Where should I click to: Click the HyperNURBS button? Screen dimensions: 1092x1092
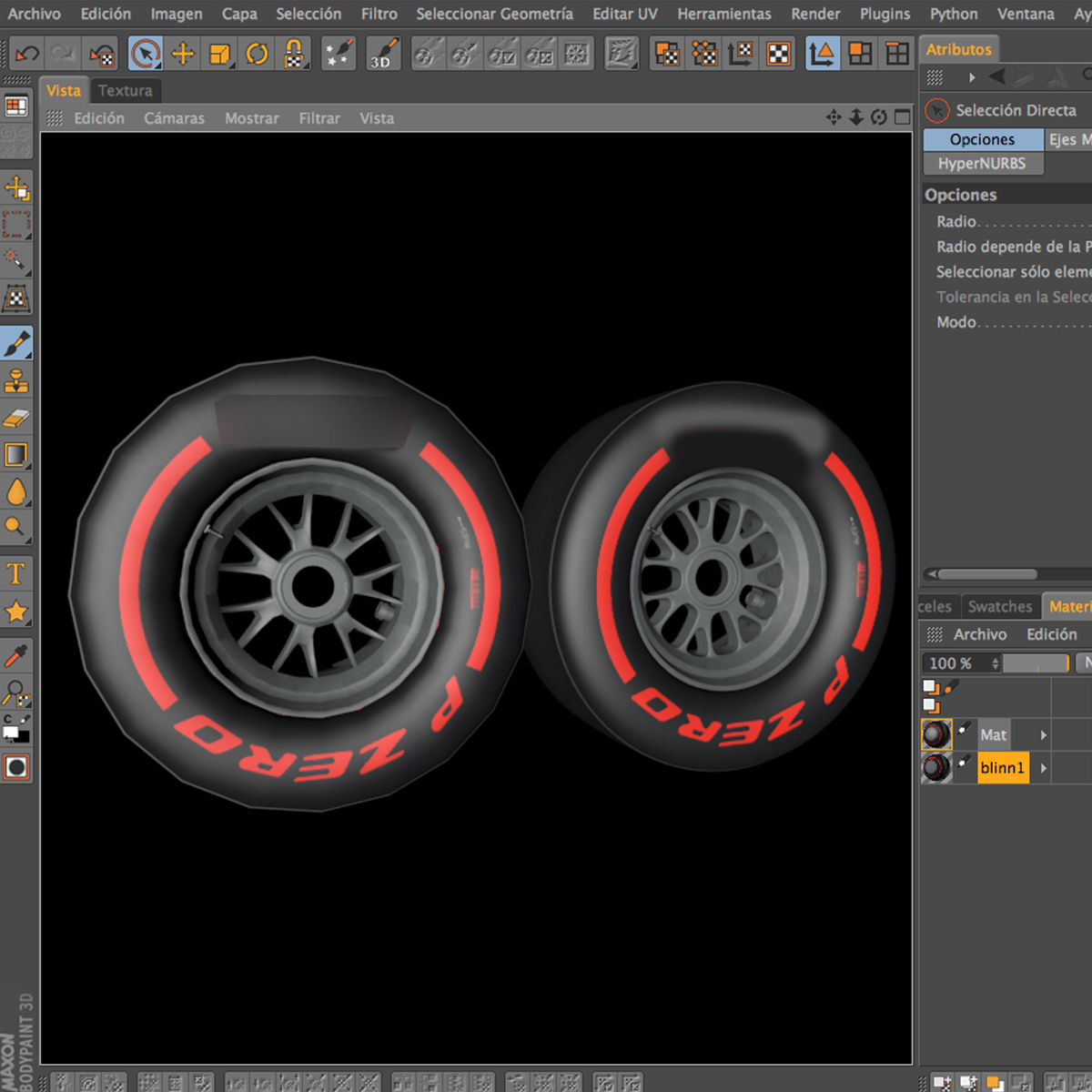pyautogui.click(x=983, y=164)
